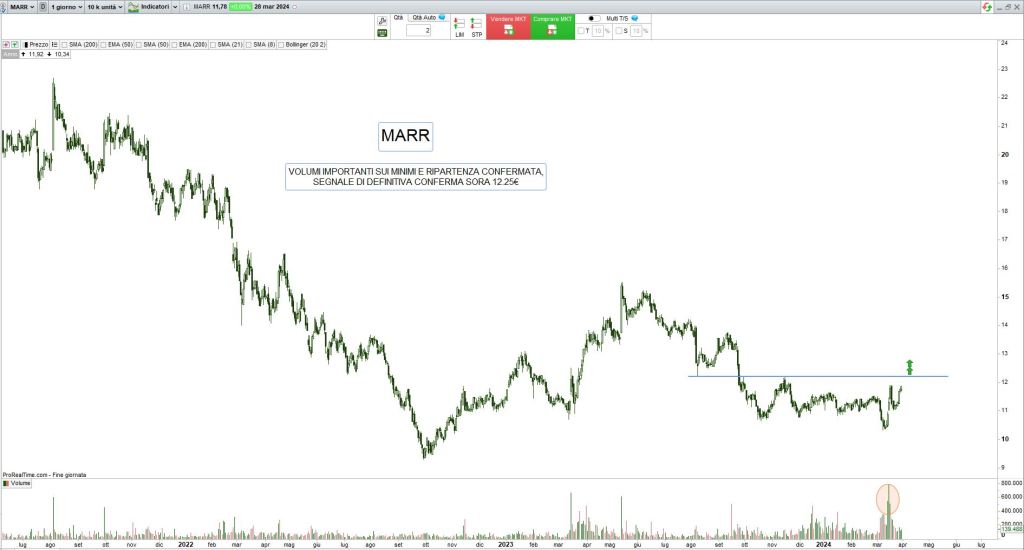
Task: Tick the T take-profit checkbox
Action: coord(581,31)
